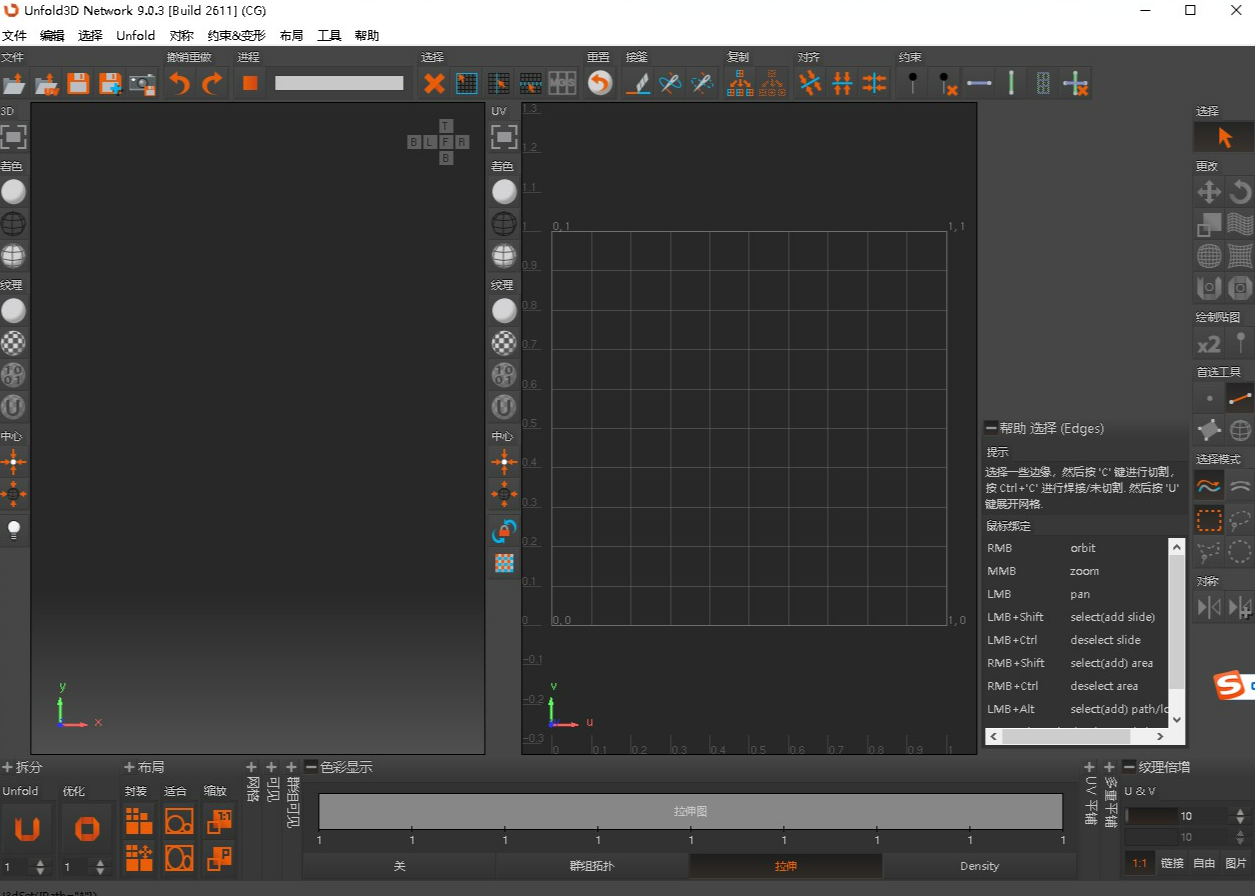Image resolution: width=1255 pixels, height=896 pixels.
Task: Click the 群组拓扑 display button
Action: (x=592, y=866)
